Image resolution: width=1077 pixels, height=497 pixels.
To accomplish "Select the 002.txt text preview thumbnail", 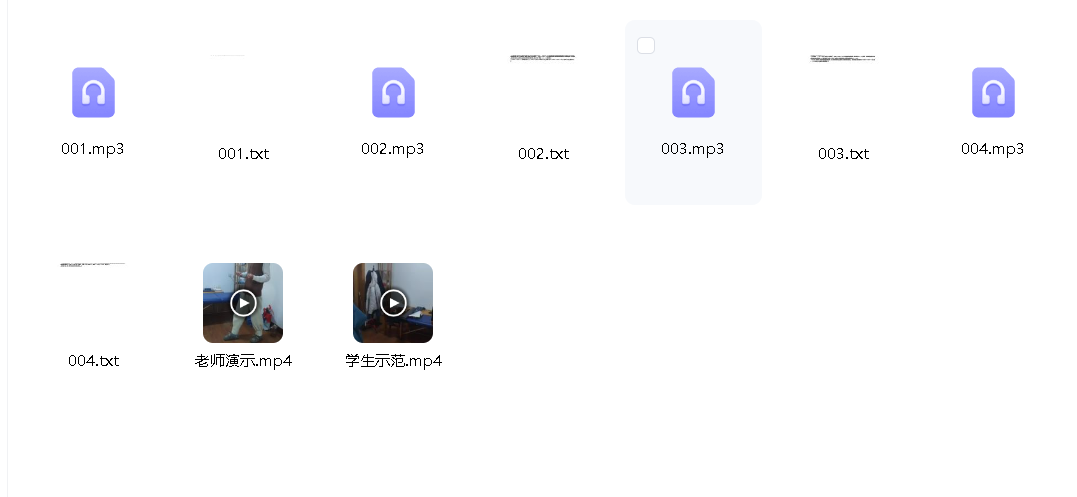I will (x=543, y=58).
